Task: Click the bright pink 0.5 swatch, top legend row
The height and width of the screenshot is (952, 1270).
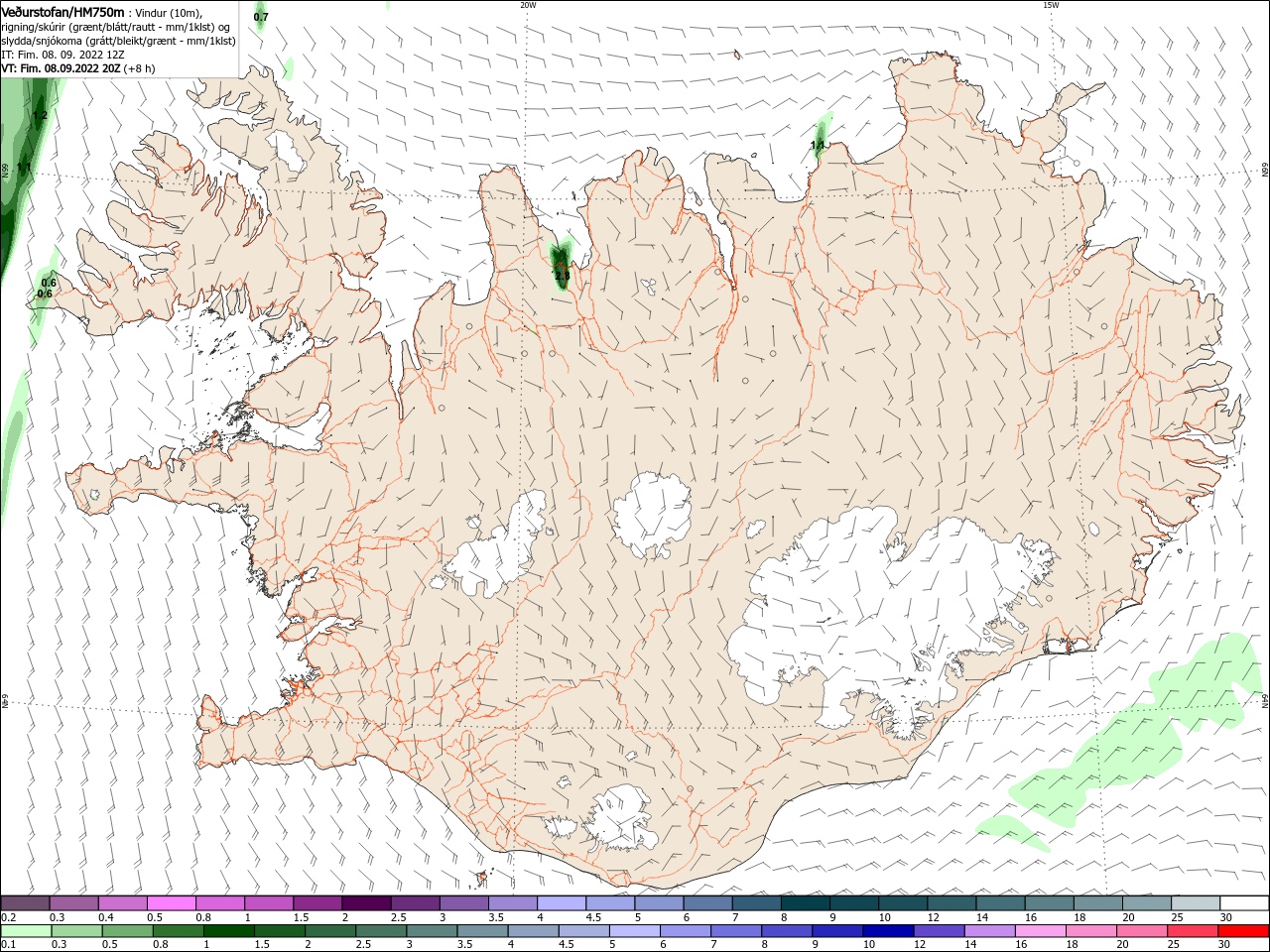Action: (x=171, y=903)
